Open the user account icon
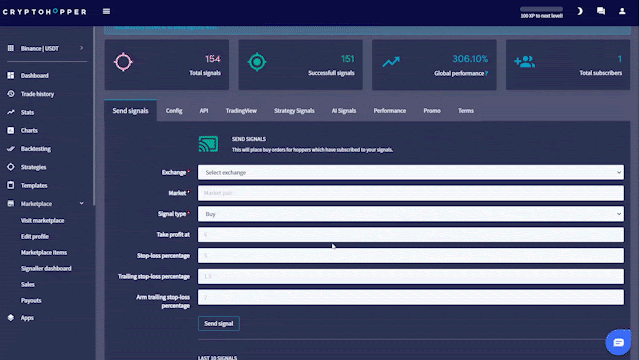The height and width of the screenshot is (360, 640). (622, 11)
